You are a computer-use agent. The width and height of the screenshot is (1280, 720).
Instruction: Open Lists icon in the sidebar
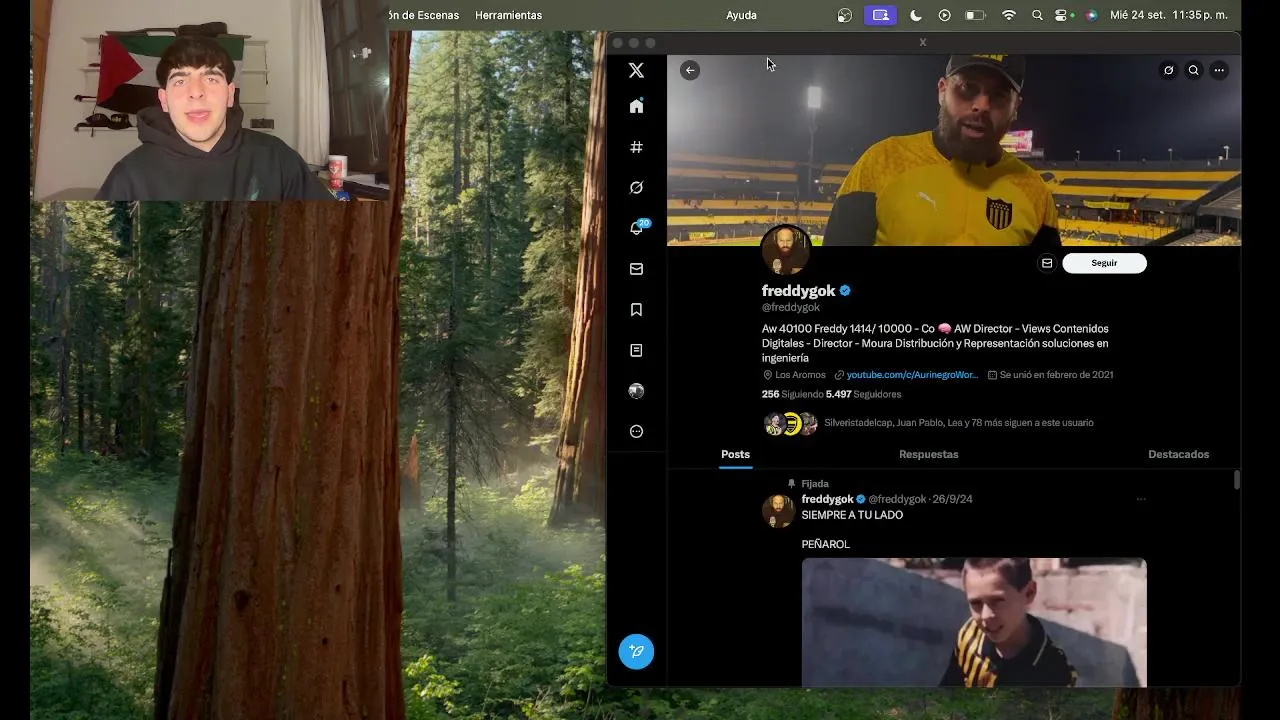[636, 350]
